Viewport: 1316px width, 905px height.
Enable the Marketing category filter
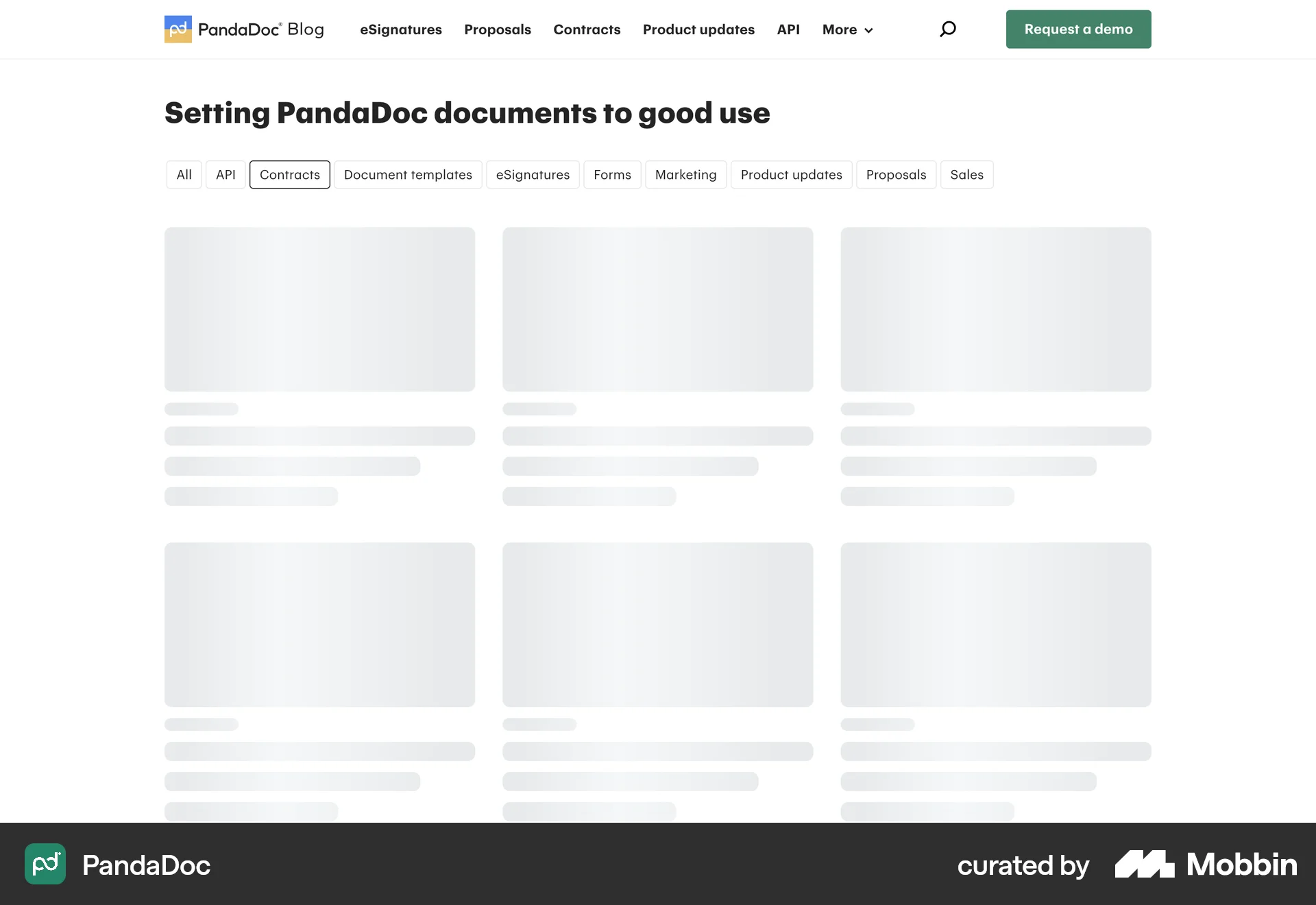pos(685,175)
